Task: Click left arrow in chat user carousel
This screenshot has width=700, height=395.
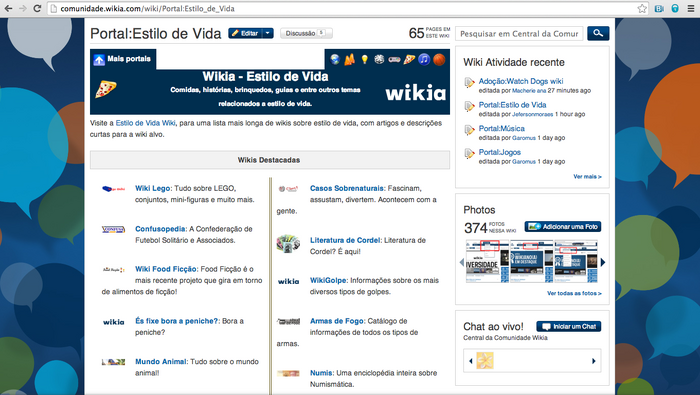Action: coord(471,361)
